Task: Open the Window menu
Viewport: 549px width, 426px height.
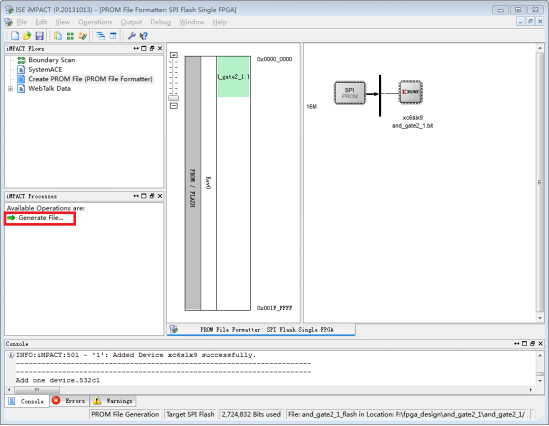Action: point(192,22)
